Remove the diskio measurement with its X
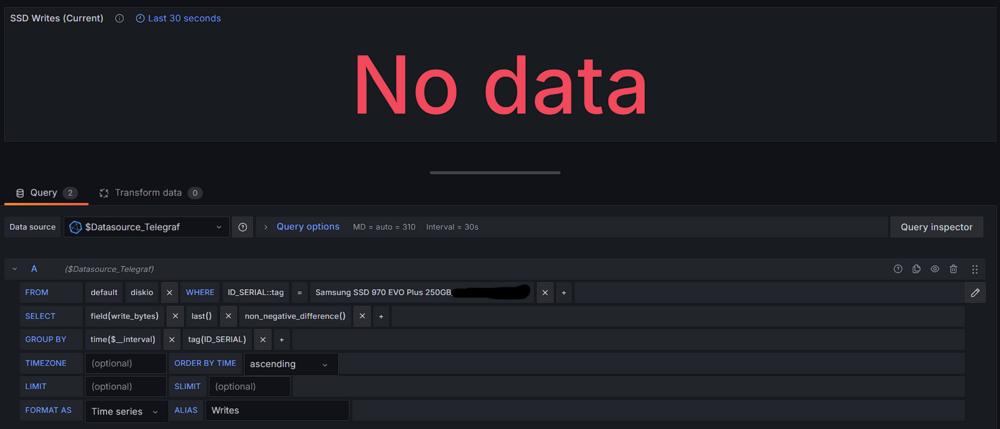 (169, 293)
